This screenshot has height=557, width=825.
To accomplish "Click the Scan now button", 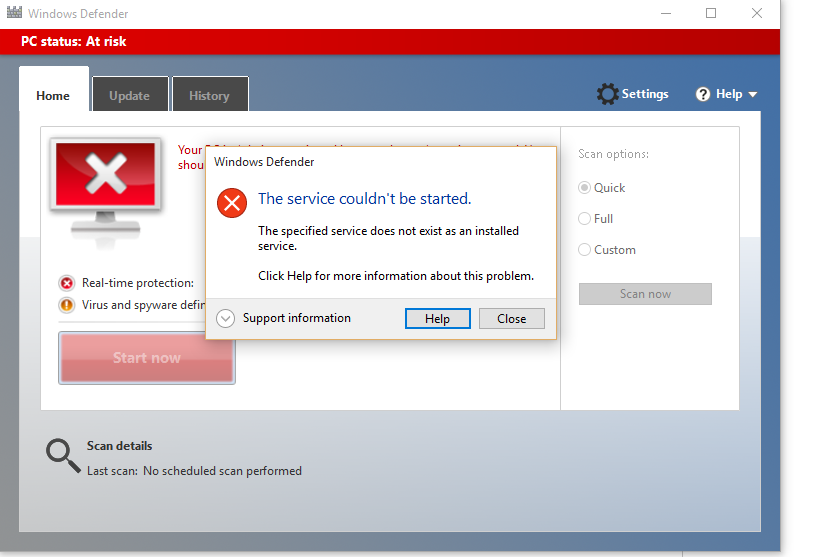I will [645, 294].
